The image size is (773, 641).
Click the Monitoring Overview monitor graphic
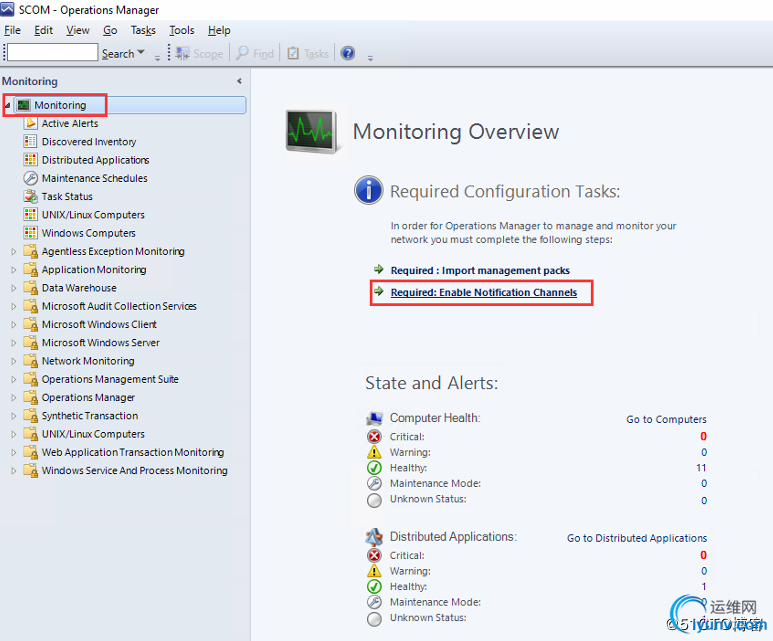pos(312,132)
